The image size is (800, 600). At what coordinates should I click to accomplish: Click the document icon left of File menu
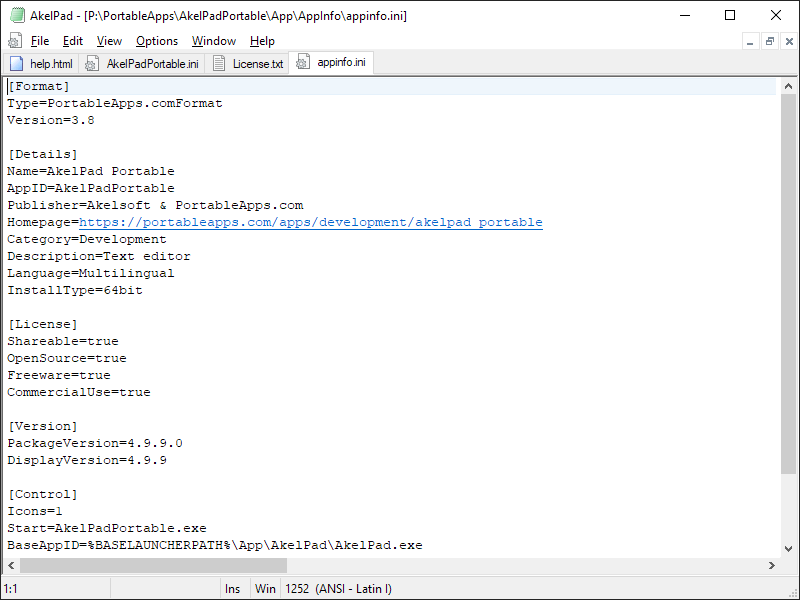tap(15, 41)
